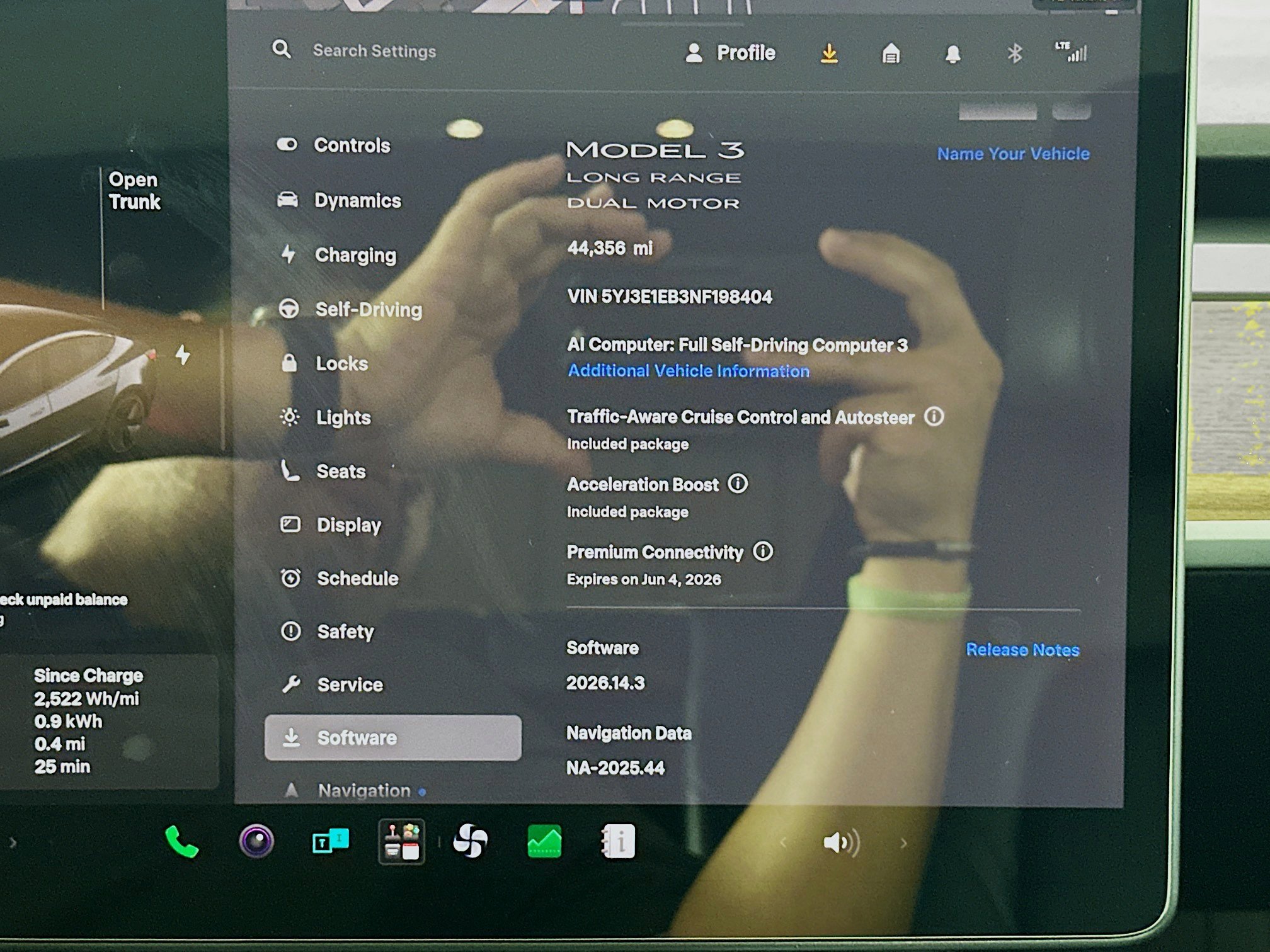Tap Expires on Jun 4, 2026 text
This screenshot has height=952, width=1270.
click(x=644, y=579)
